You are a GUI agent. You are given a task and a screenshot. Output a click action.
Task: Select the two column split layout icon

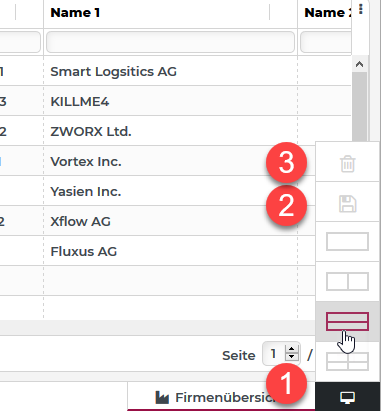347,282
